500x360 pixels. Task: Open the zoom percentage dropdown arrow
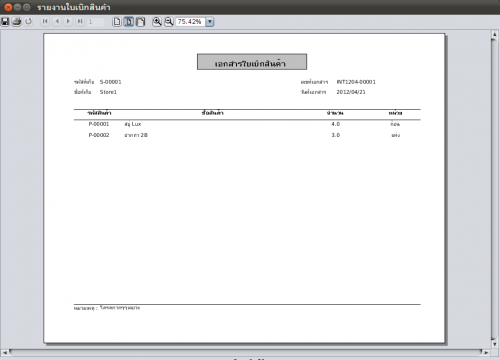210,22
